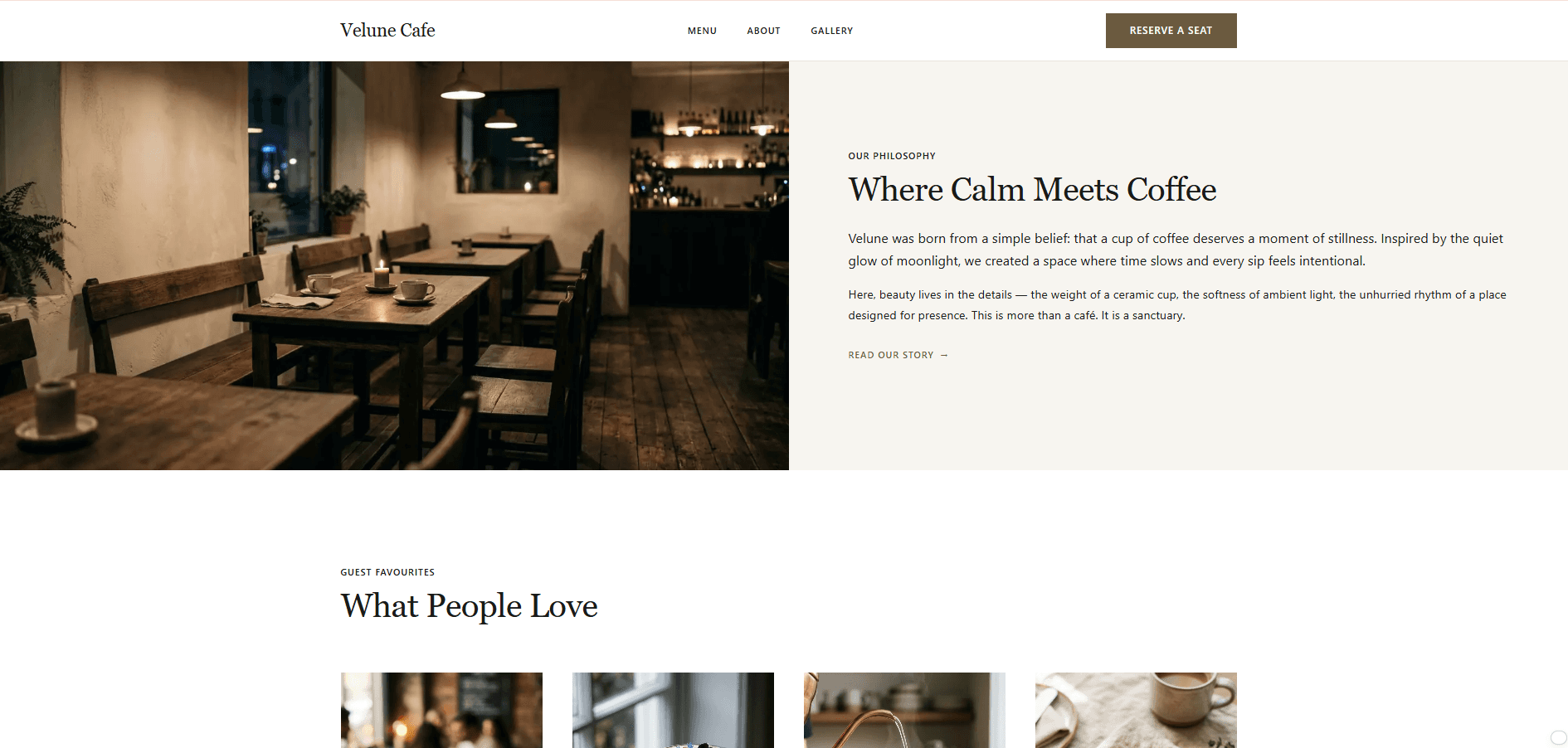Click the paragraph starting 'Velune was born'

click(1176, 250)
